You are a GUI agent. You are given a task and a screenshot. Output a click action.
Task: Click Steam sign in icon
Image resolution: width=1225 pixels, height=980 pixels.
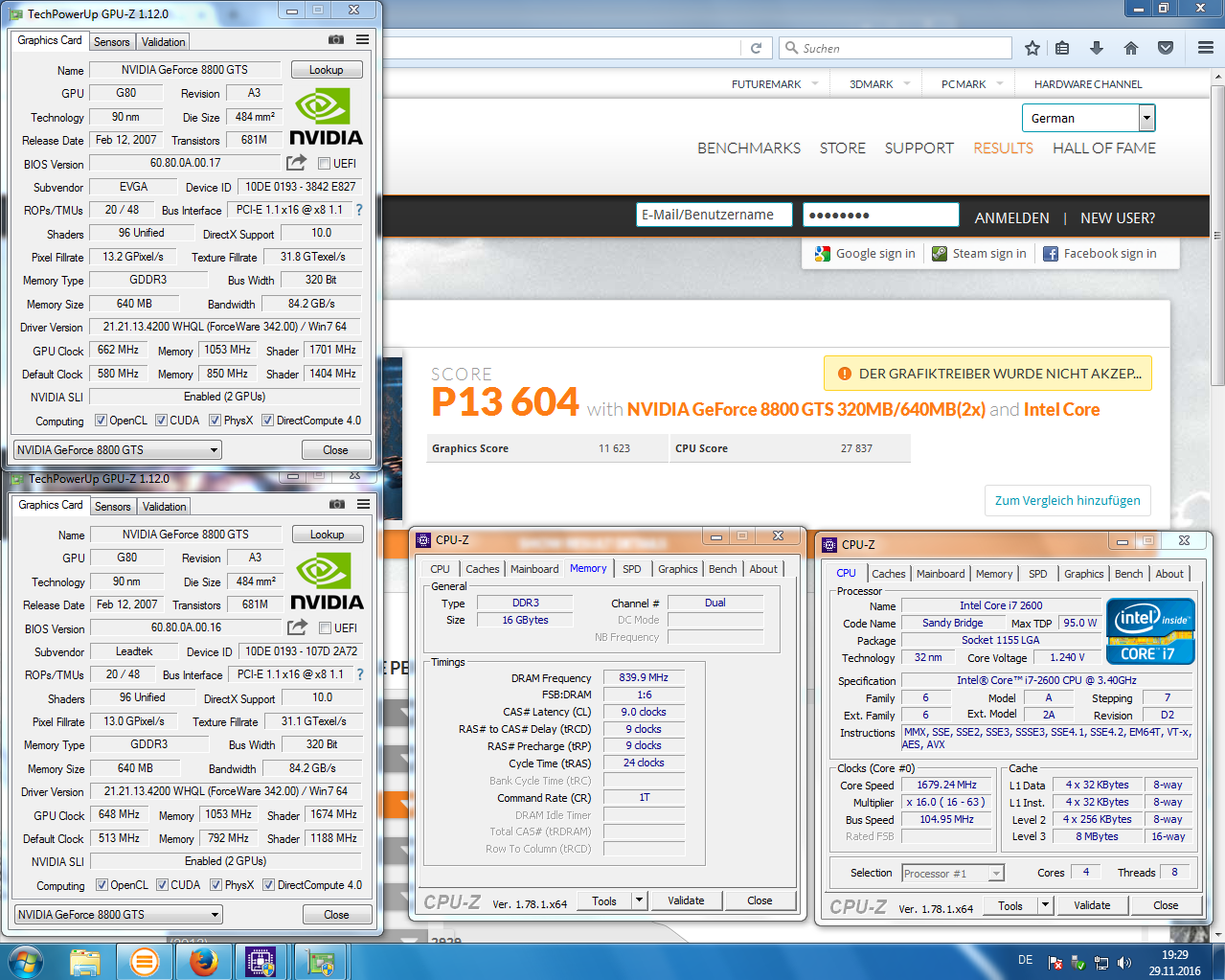pyautogui.click(x=940, y=254)
